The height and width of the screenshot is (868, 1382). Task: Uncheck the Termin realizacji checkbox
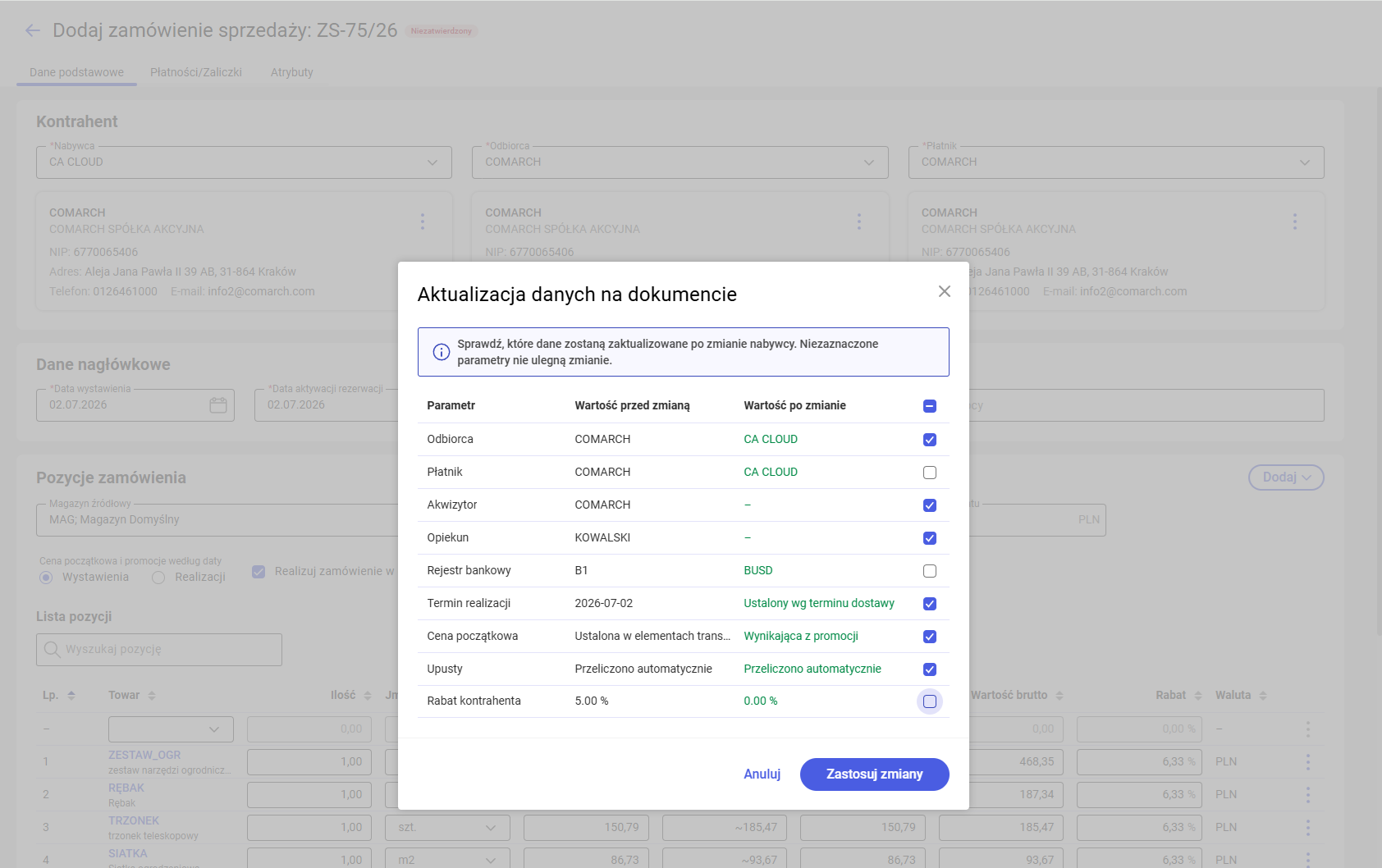930,604
